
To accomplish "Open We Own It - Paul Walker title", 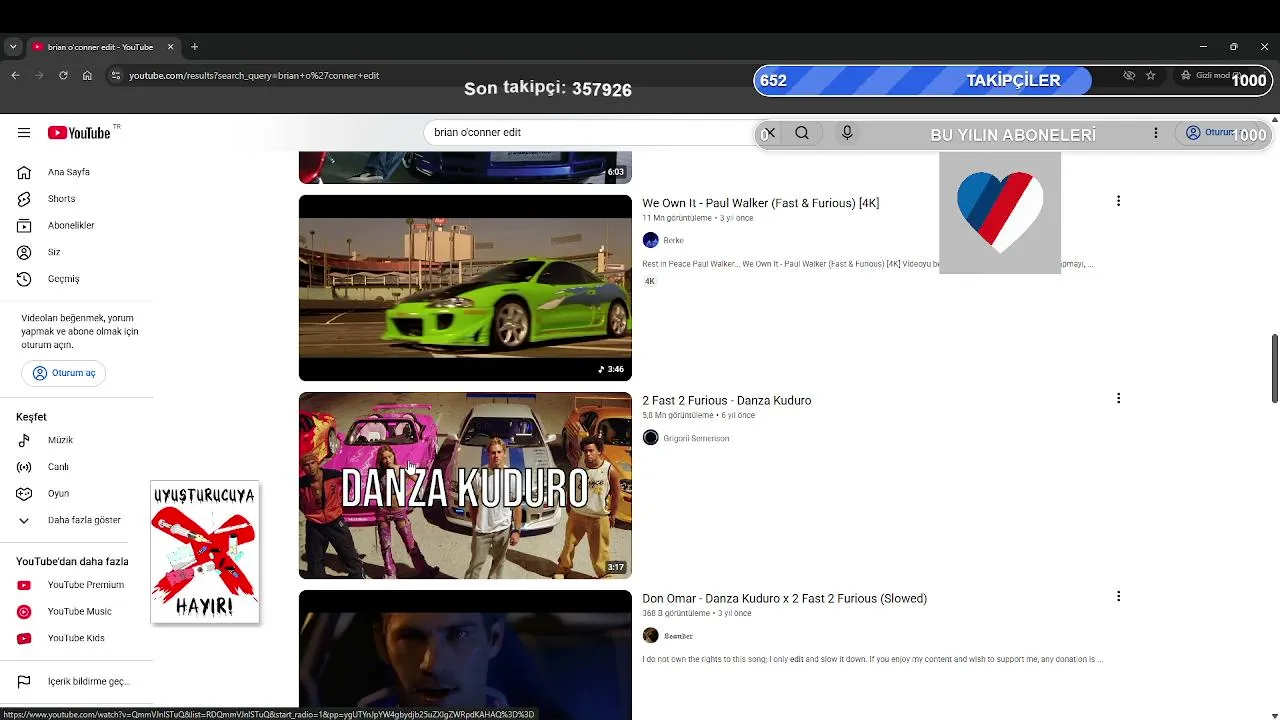I will (x=760, y=203).
